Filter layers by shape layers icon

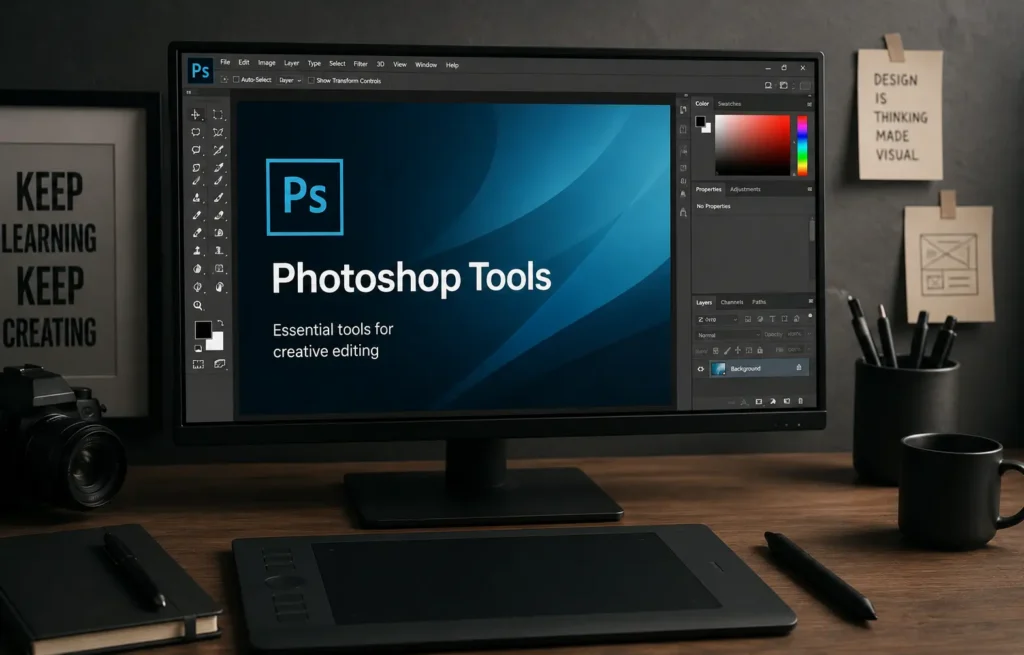click(x=784, y=319)
